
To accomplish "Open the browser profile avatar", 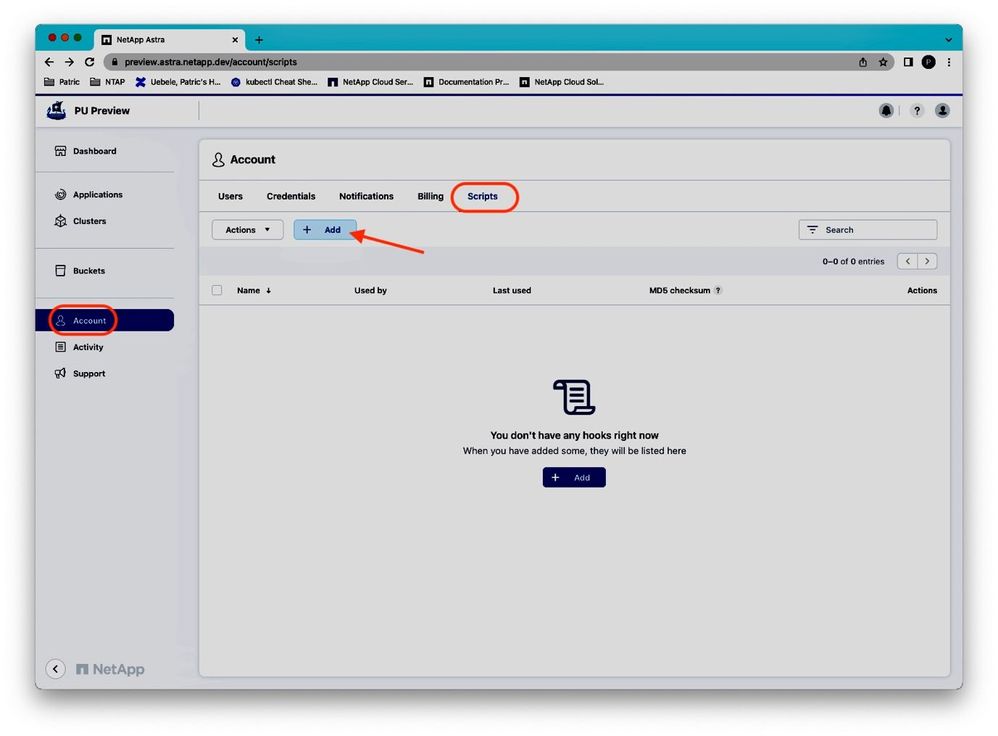I will (929, 62).
